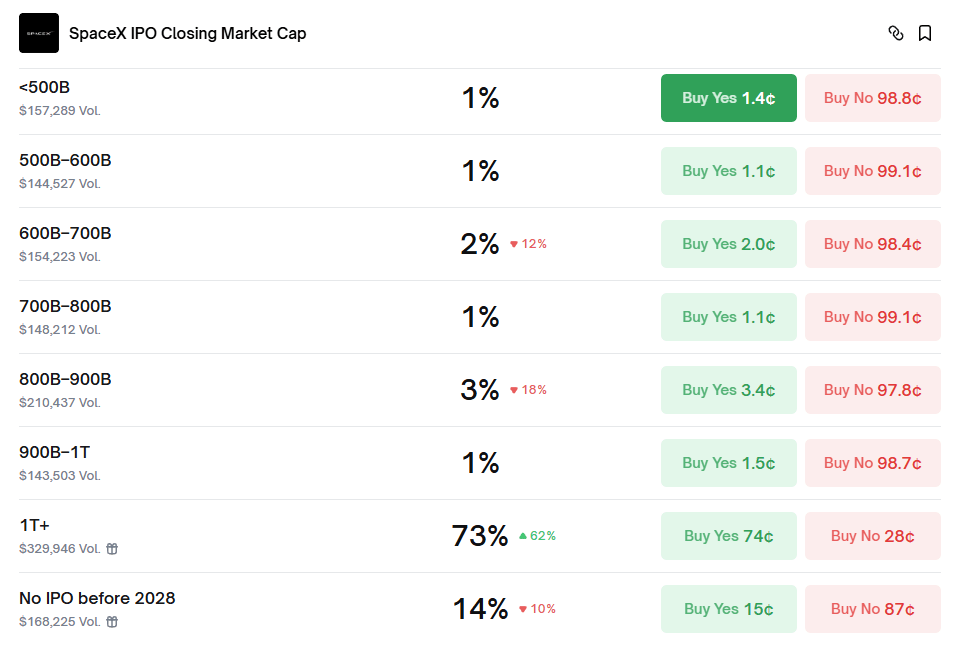Buy No on <500B at 98.8¢
Viewport: 953px width, 650px height.
(872, 98)
